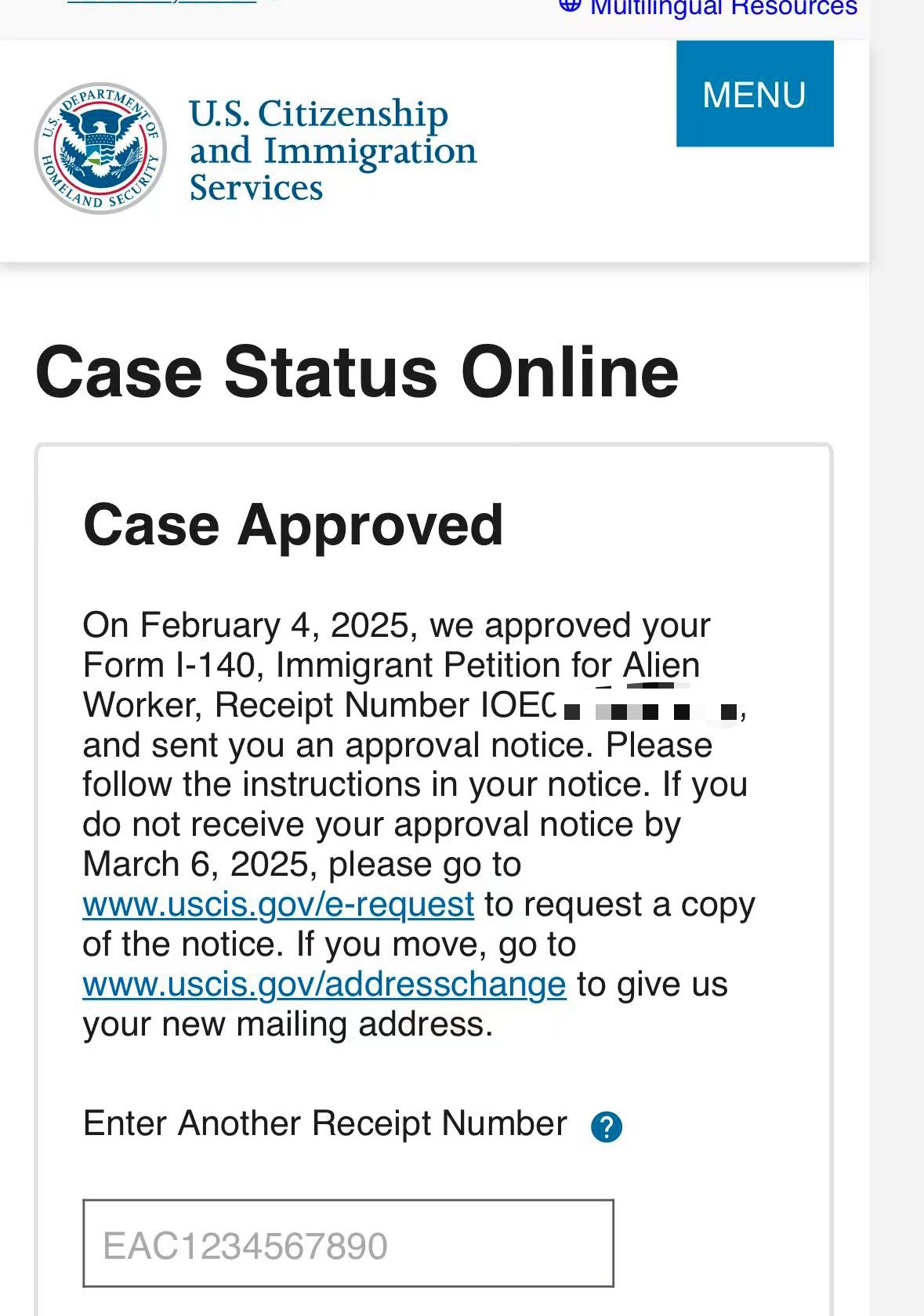Click the Enter Another Receipt Number label
The width and height of the screenshot is (924, 1316).
(x=325, y=1123)
